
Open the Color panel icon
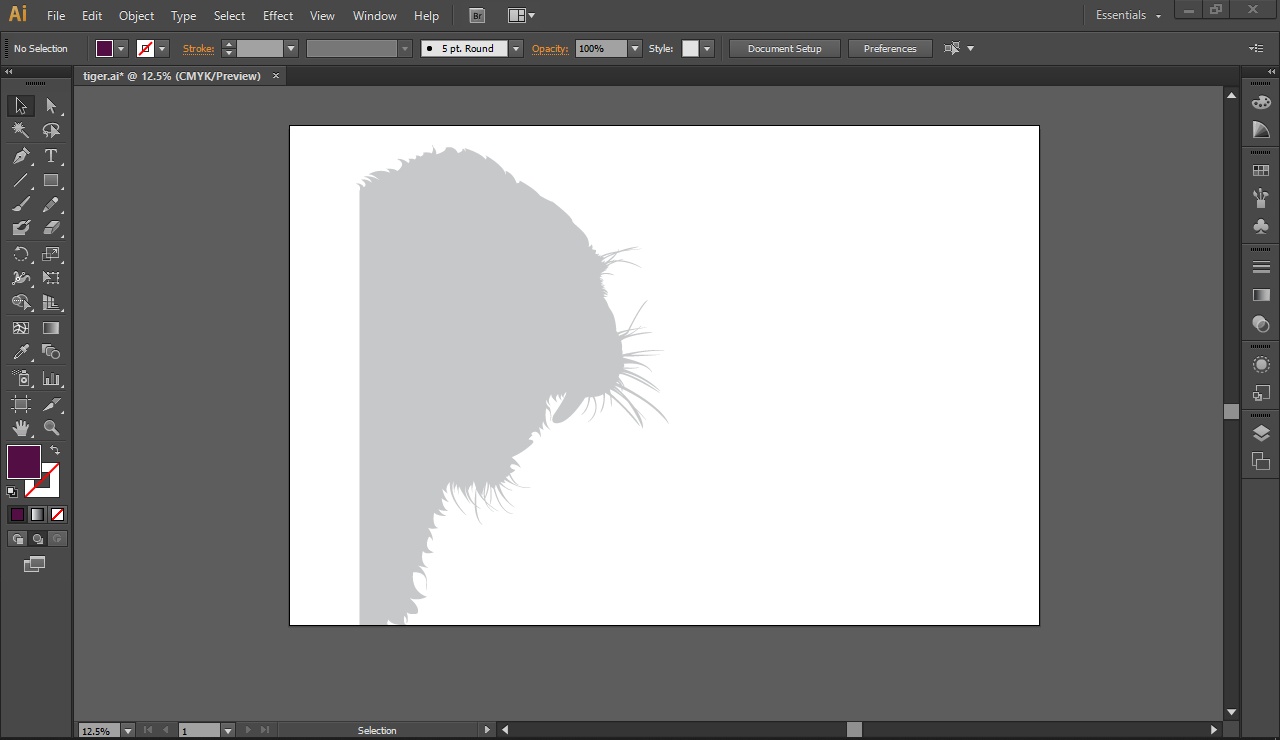1261,102
